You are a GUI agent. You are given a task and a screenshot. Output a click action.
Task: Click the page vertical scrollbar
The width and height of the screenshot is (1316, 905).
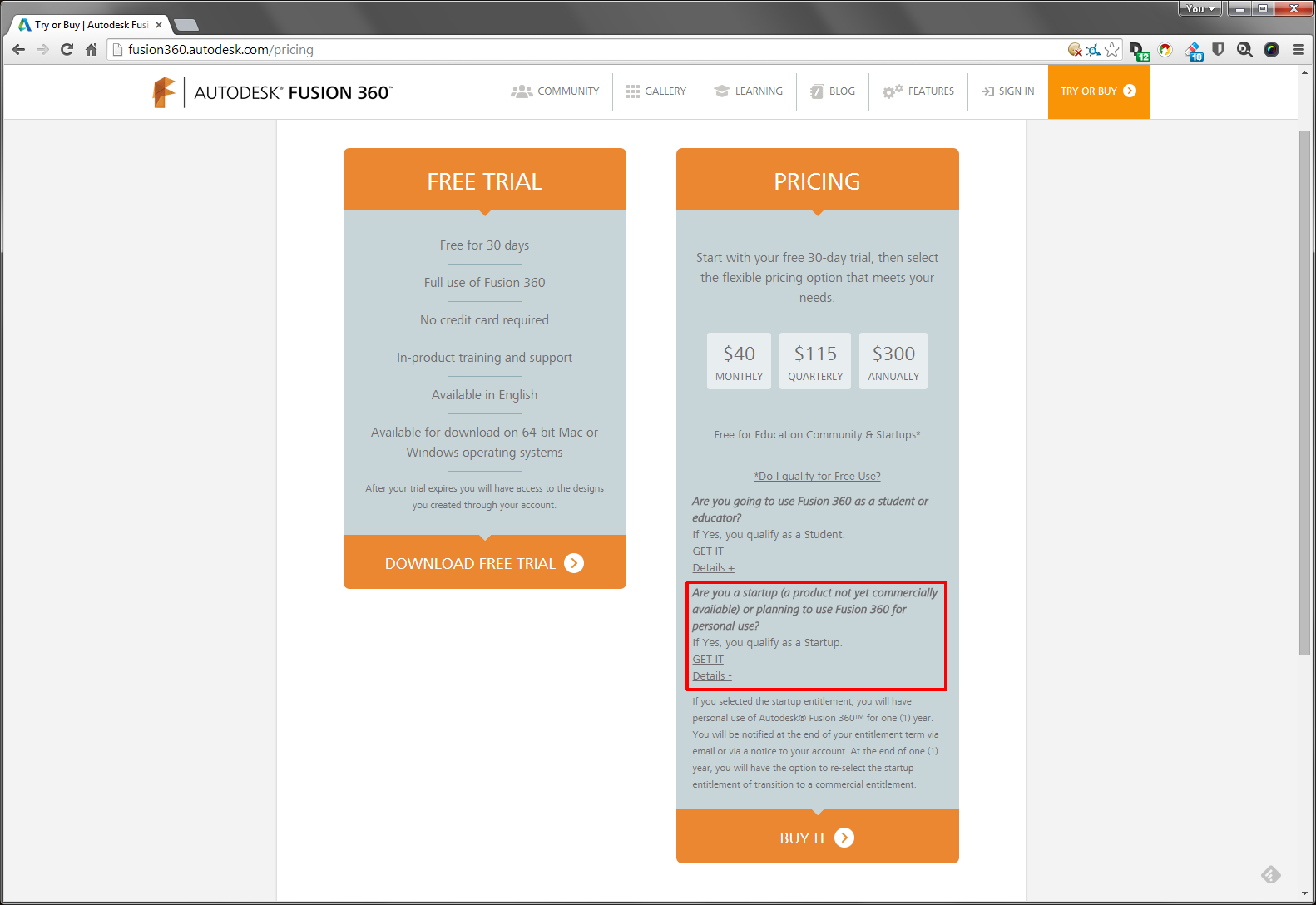point(1304,391)
